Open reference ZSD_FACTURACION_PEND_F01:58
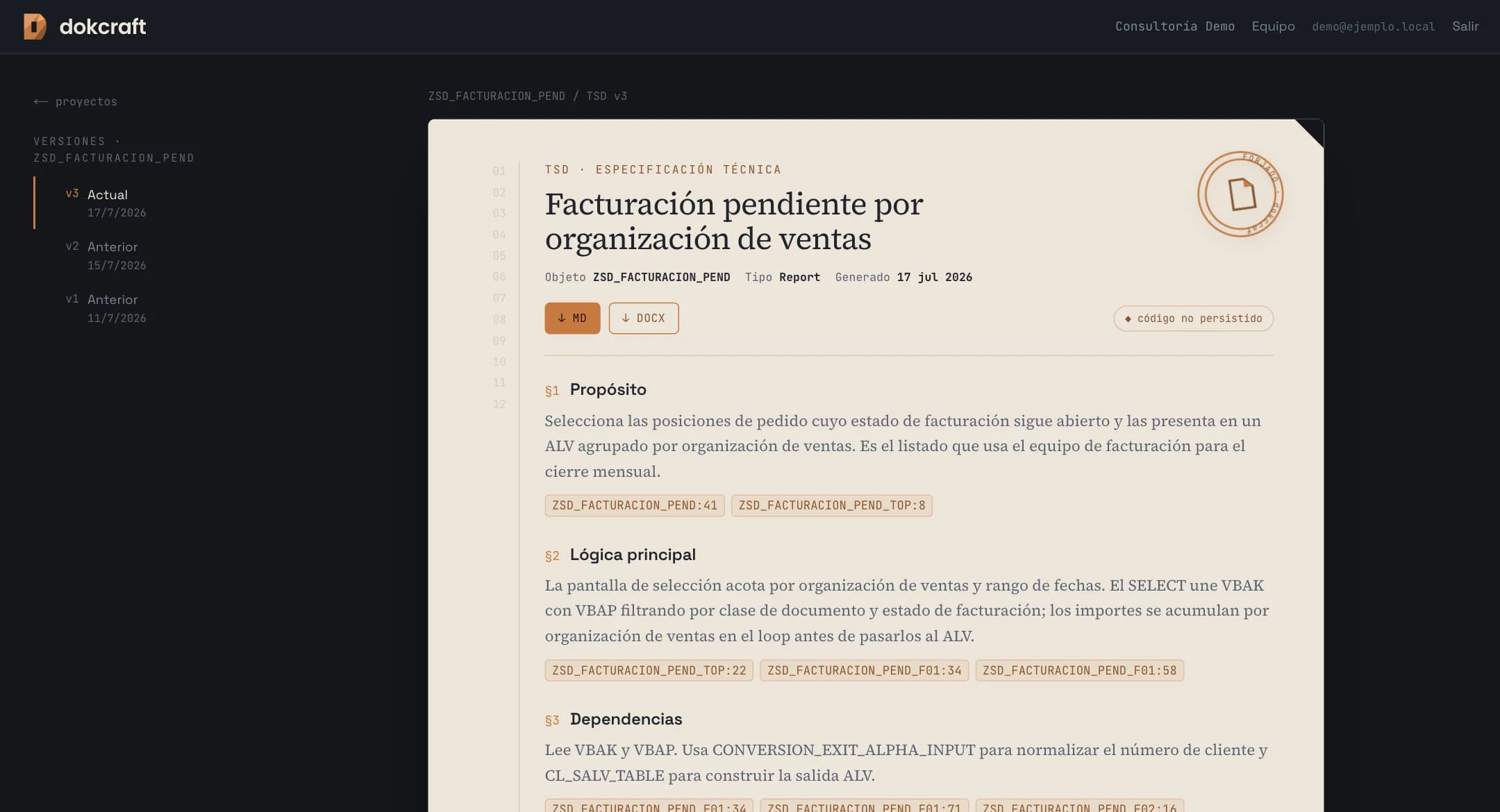1500x812 pixels. click(1080, 670)
